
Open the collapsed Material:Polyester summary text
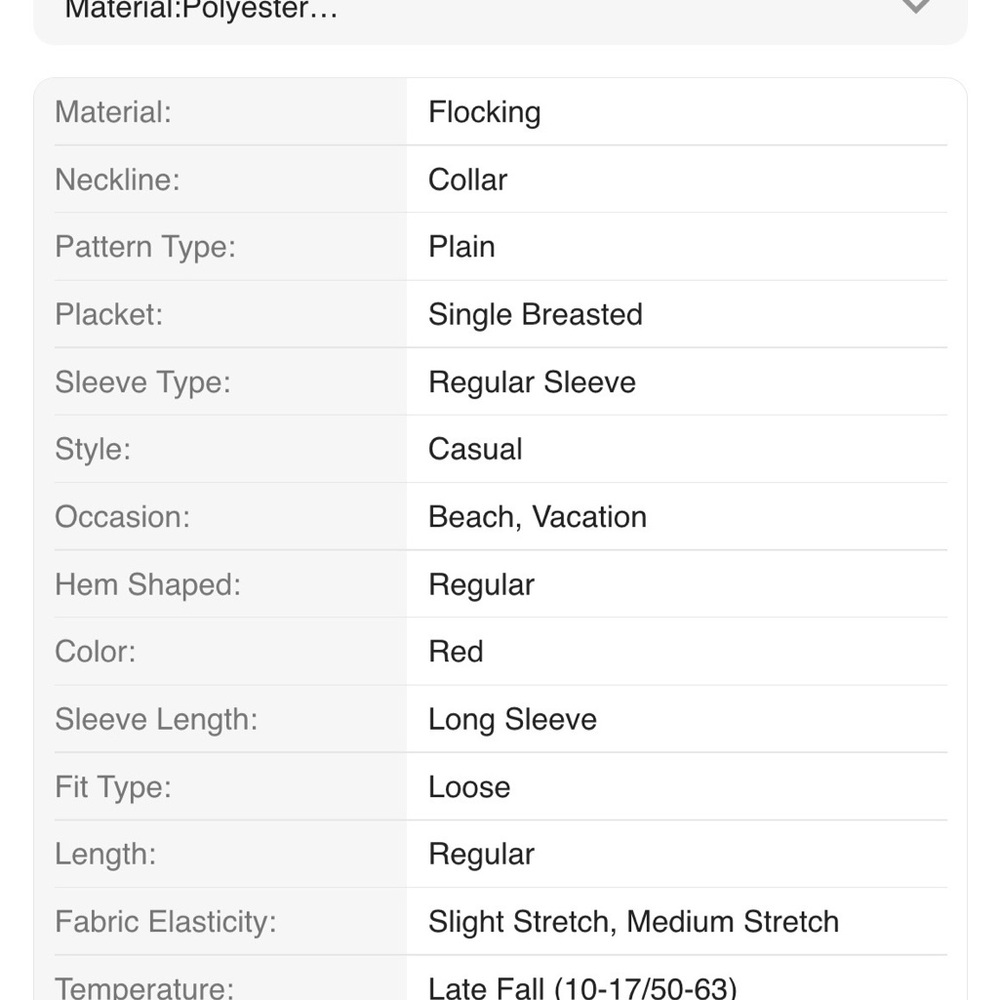(202, 9)
